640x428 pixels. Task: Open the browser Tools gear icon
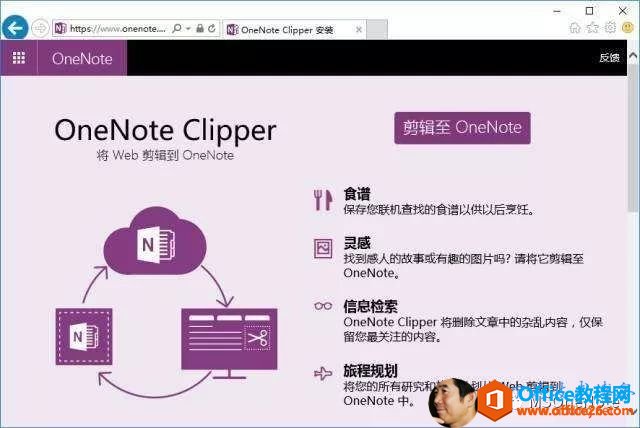coord(610,28)
